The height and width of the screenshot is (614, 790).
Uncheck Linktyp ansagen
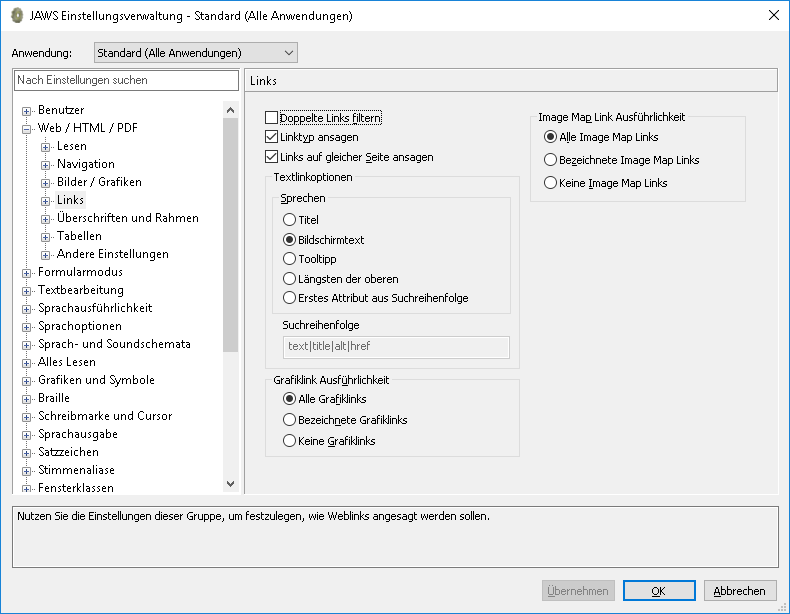[x=272, y=137]
